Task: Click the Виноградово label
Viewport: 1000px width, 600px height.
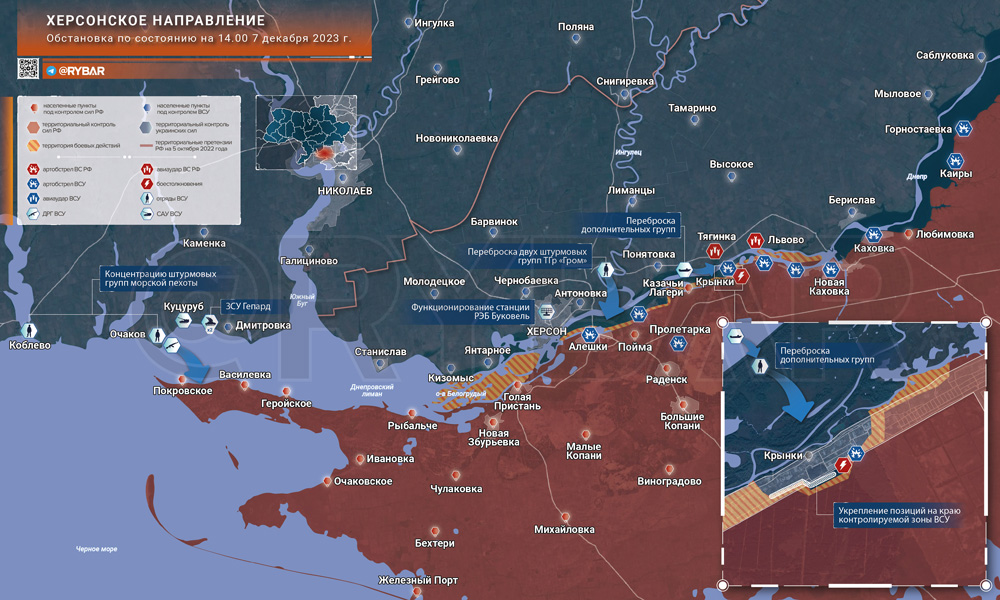Action: (670, 481)
